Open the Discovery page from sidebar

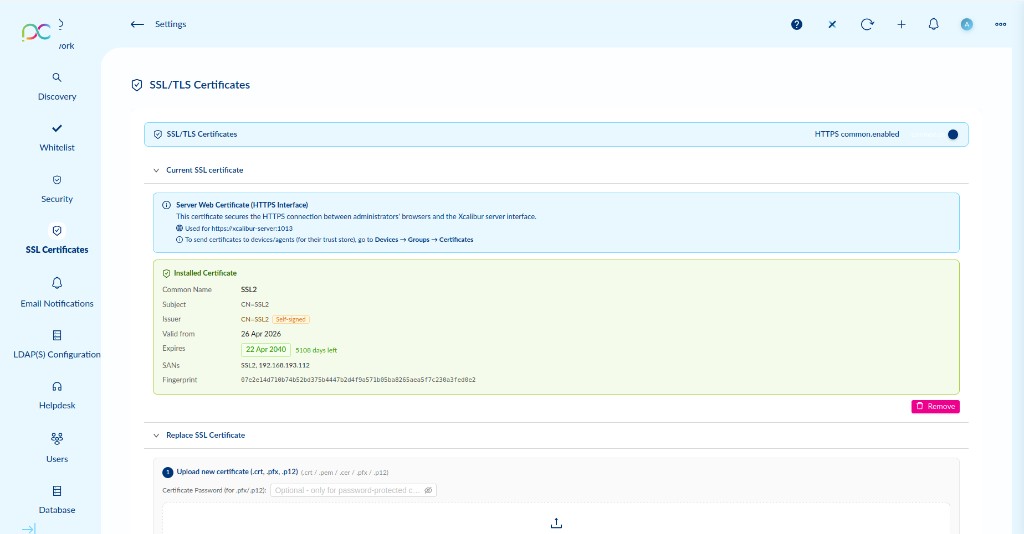pyautogui.click(x=57, y=86)
